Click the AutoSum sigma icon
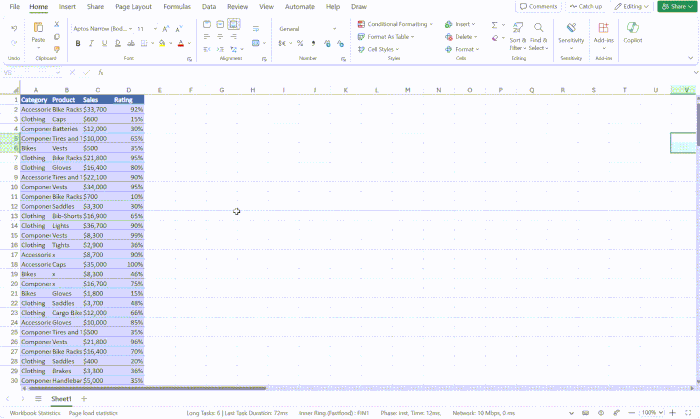Screen dimensions: 700x419 [x=494, y=25]
